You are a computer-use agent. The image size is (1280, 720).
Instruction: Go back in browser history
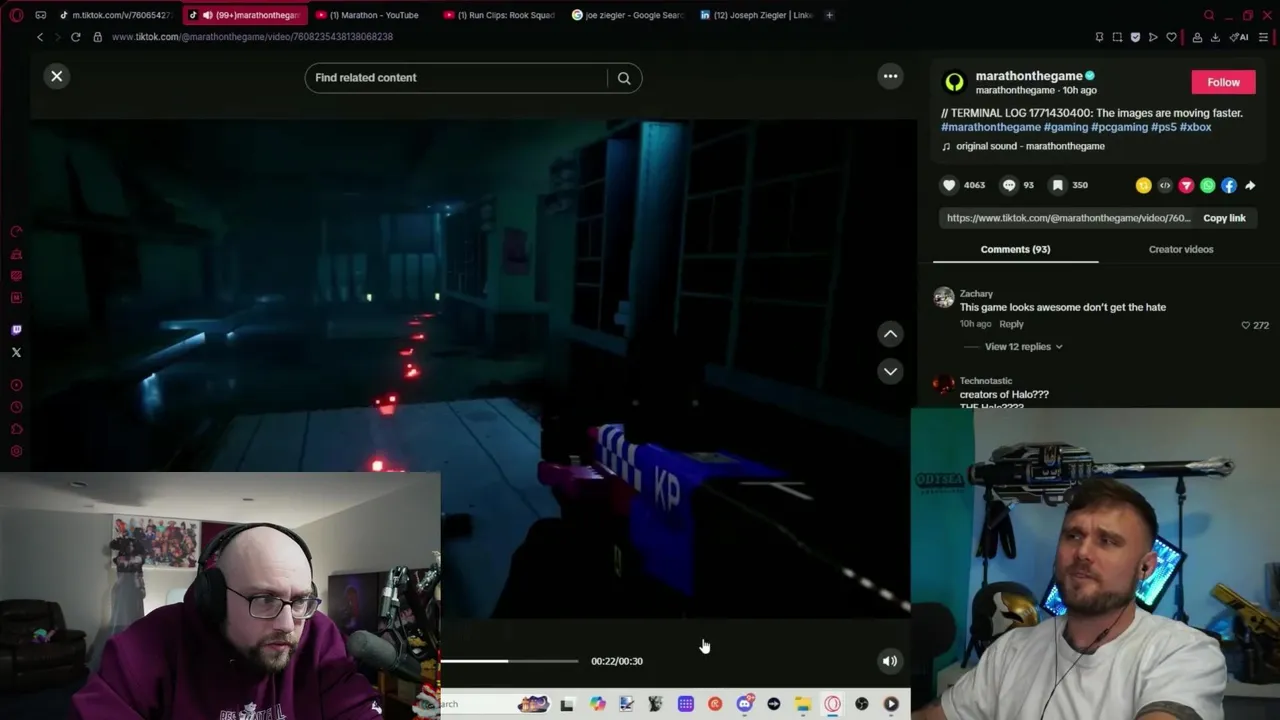point(40,37)
